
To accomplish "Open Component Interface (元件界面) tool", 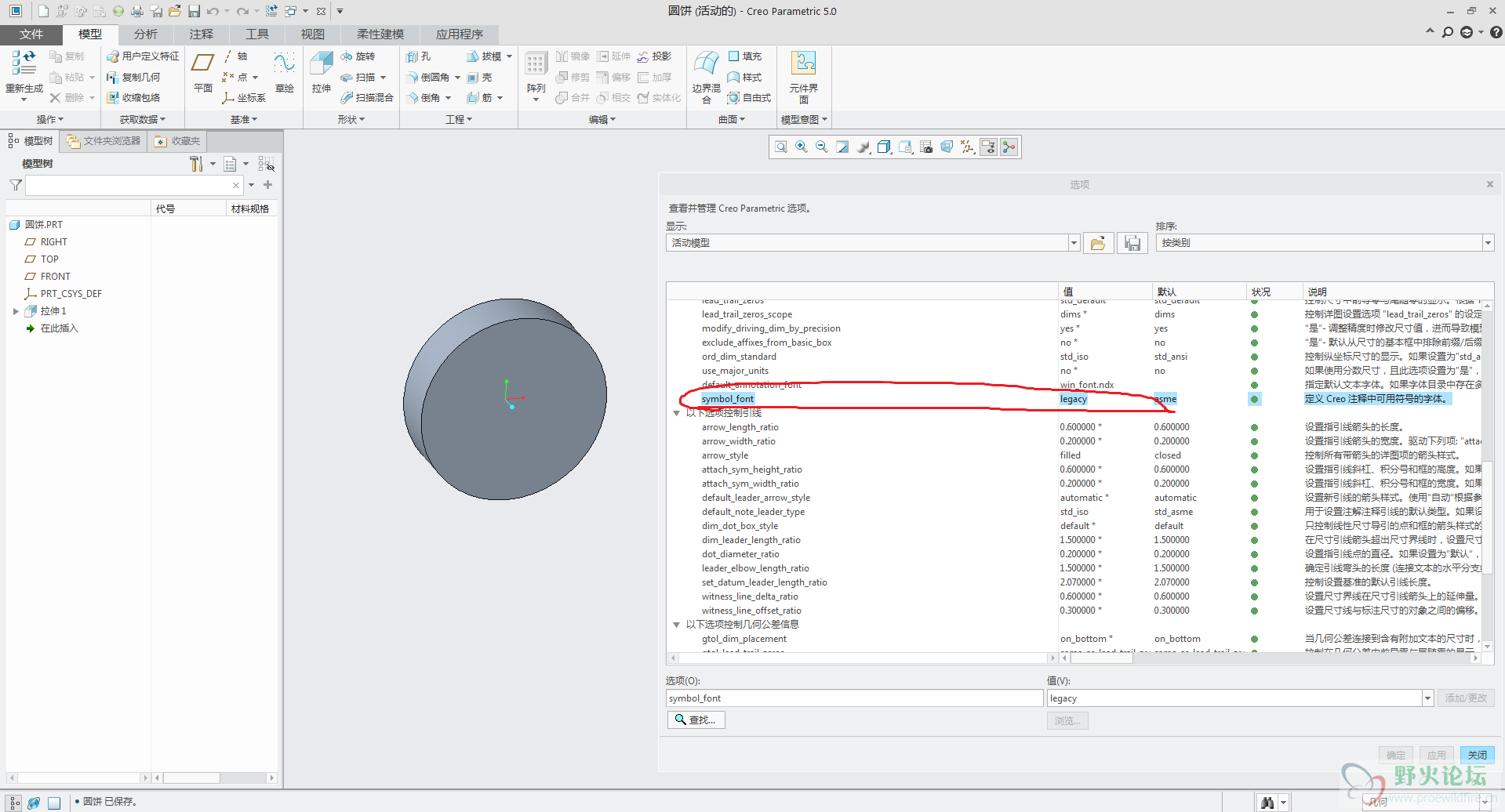I will [804, 77].
